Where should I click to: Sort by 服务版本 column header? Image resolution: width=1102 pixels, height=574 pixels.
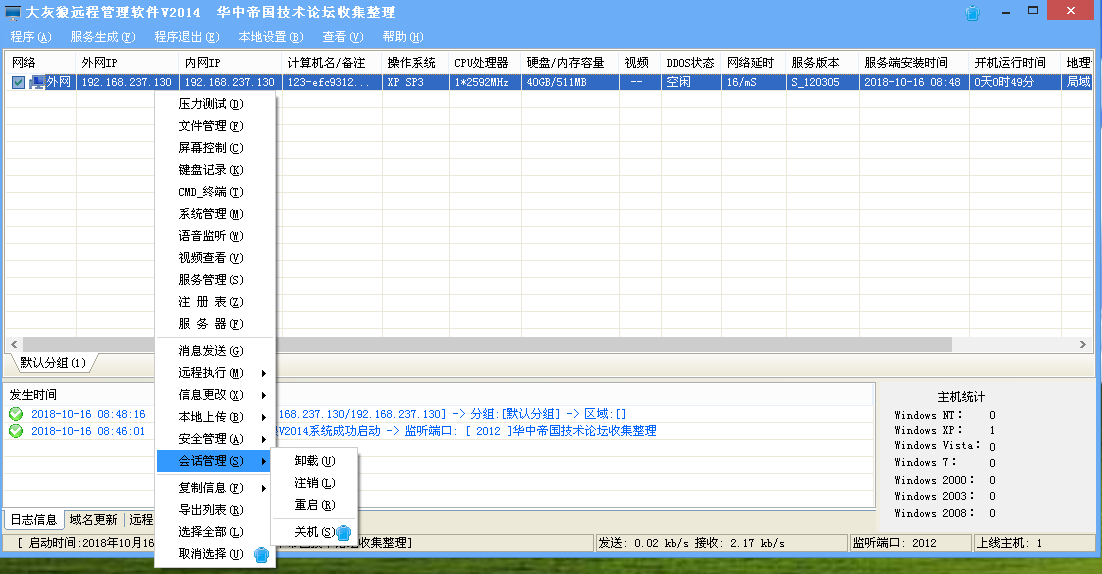click(822, 63)
